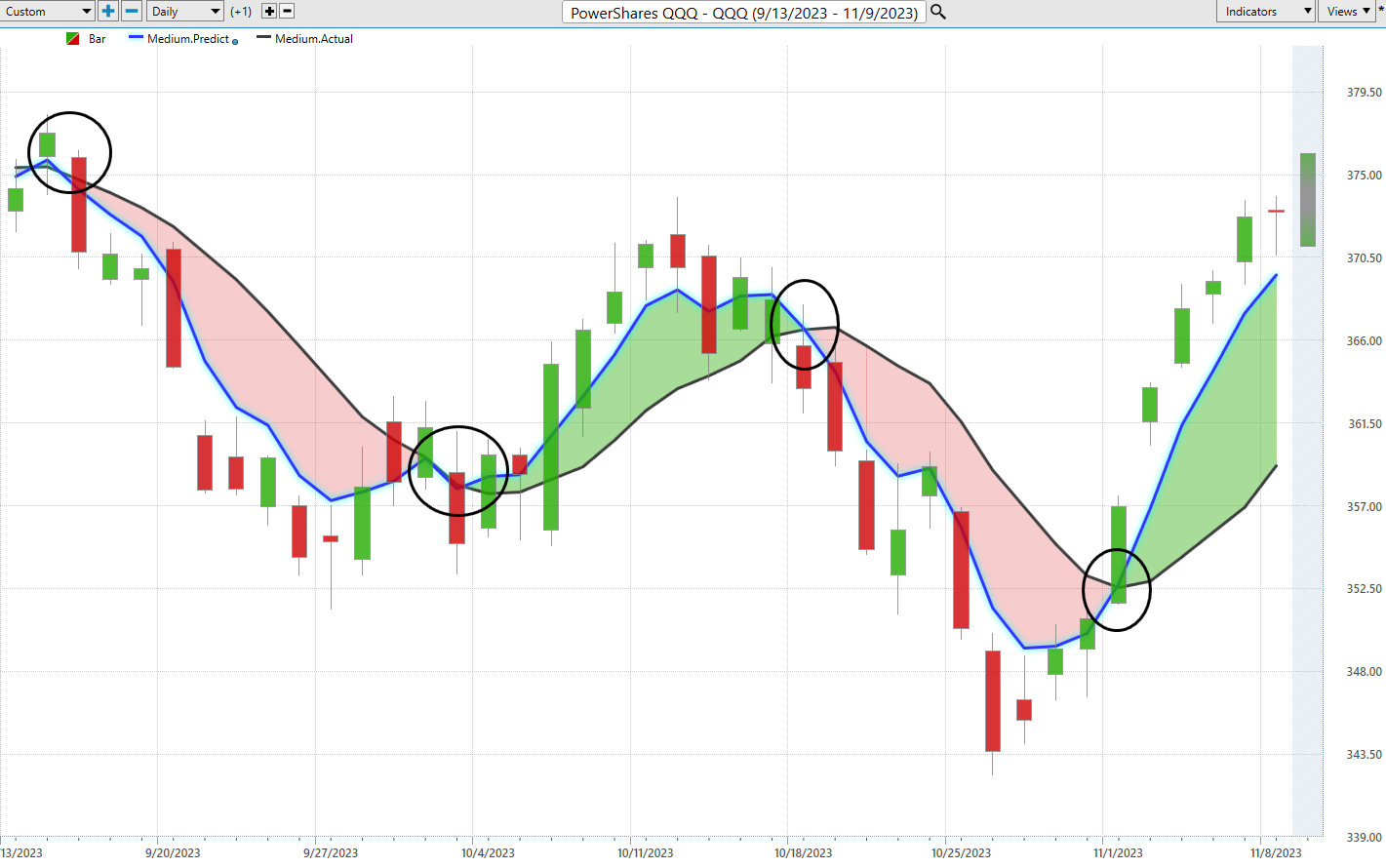Image resolution: width=1386 pixels, height=868 pixels.
Task: Click the 357.00 price axis label
Action: (1364, 507)
